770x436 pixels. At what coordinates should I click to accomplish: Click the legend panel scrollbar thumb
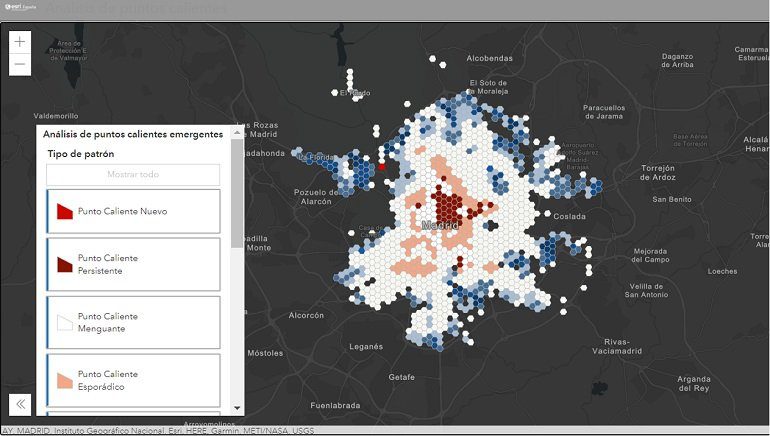[x=237, y=193]
